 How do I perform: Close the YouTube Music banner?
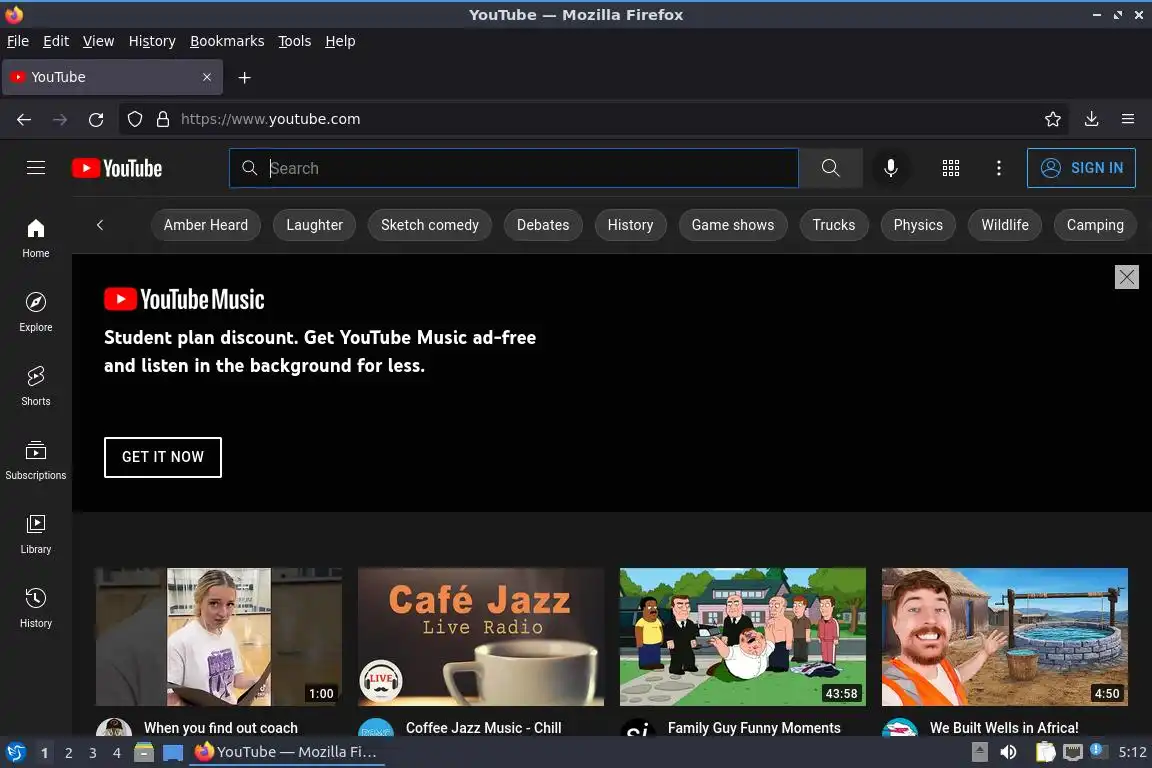coord(1126,277)
